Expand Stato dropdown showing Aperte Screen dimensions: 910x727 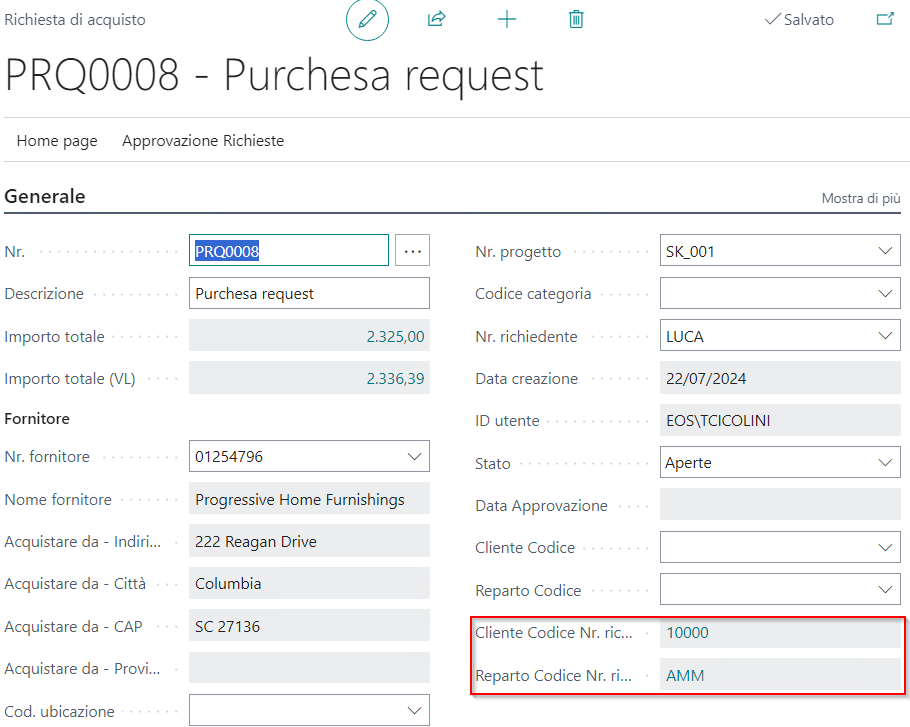884,462
